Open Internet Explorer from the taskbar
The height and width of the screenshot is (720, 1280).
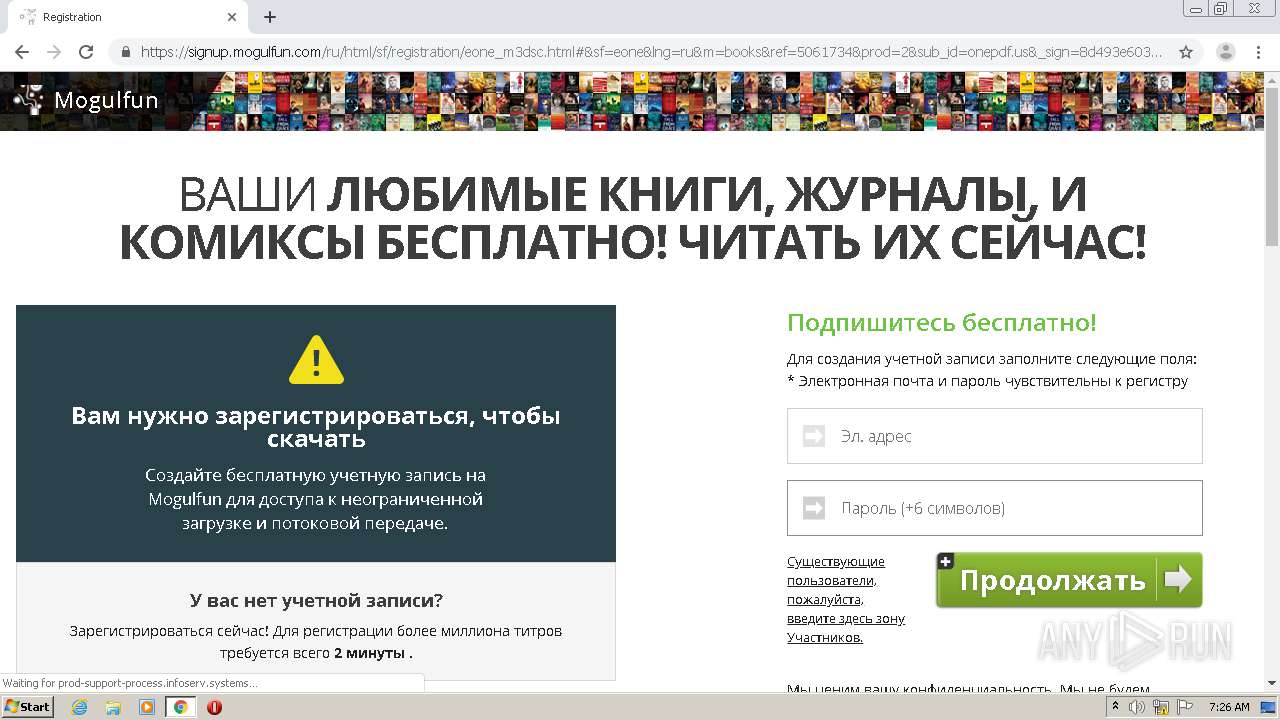click(80, 707)
